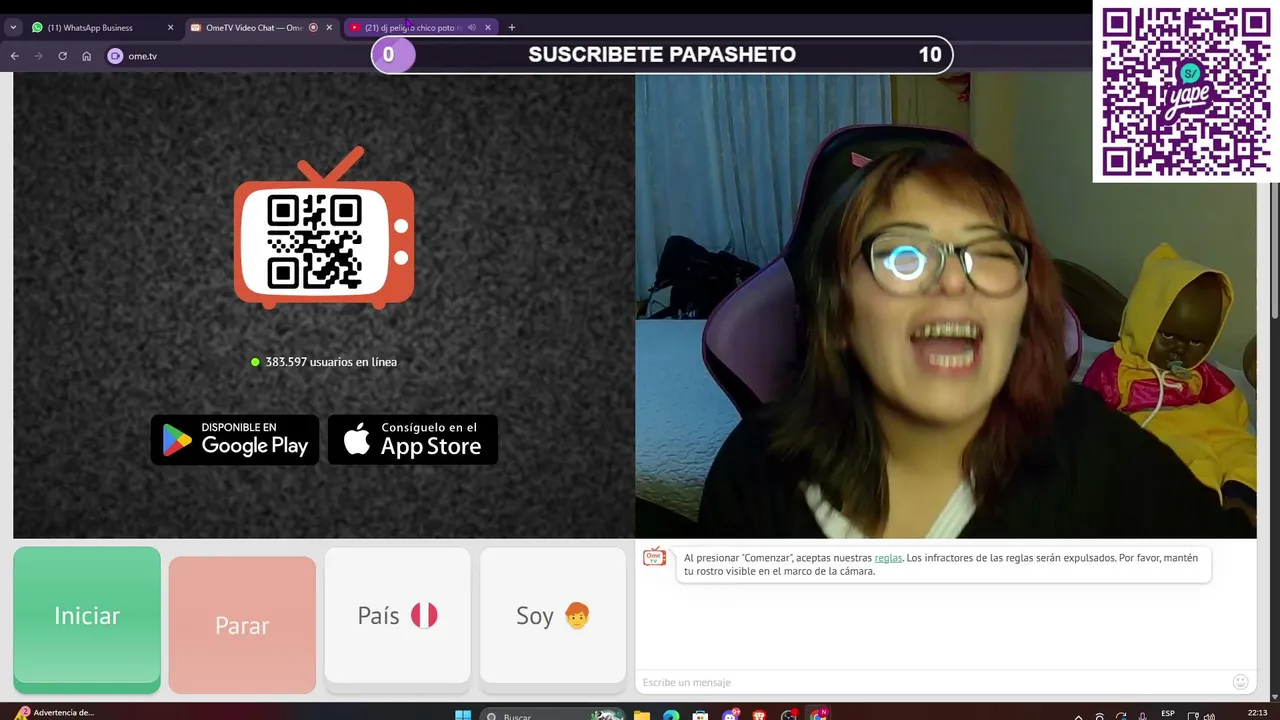This screenshot has height=720, width=1280.
Task: Click the 383.597 usuarios en línea text
Action: click(x=331, y=362)
